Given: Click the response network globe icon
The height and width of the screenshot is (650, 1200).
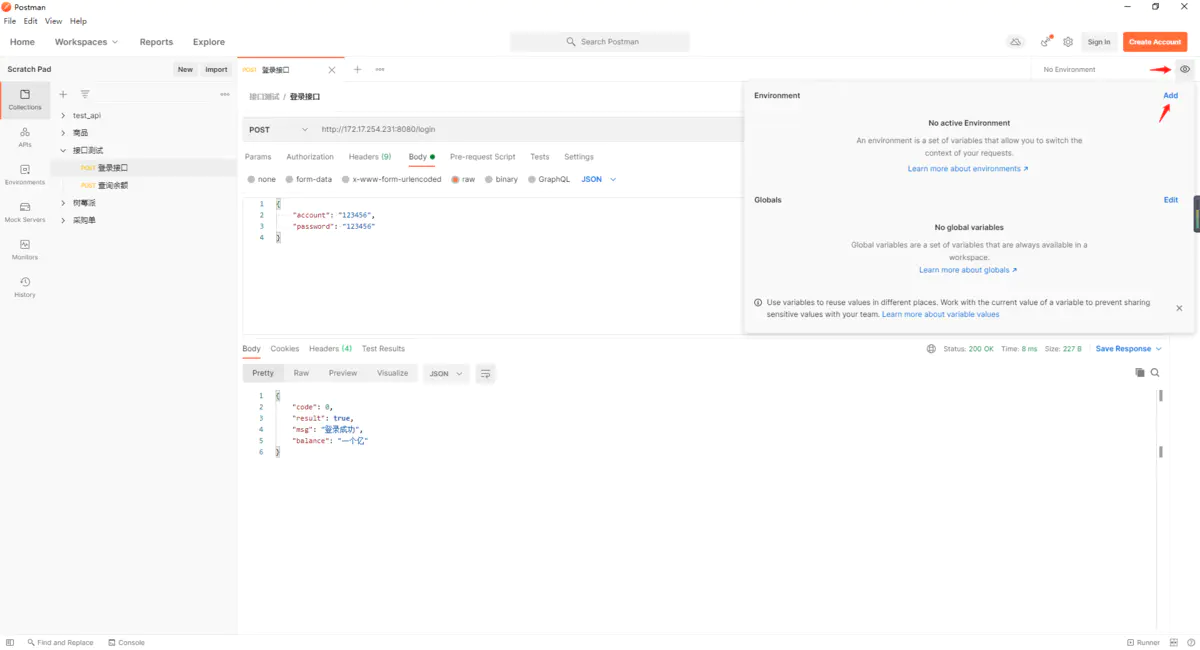Looking at the screenshot, I should click(x=931, y=349).
